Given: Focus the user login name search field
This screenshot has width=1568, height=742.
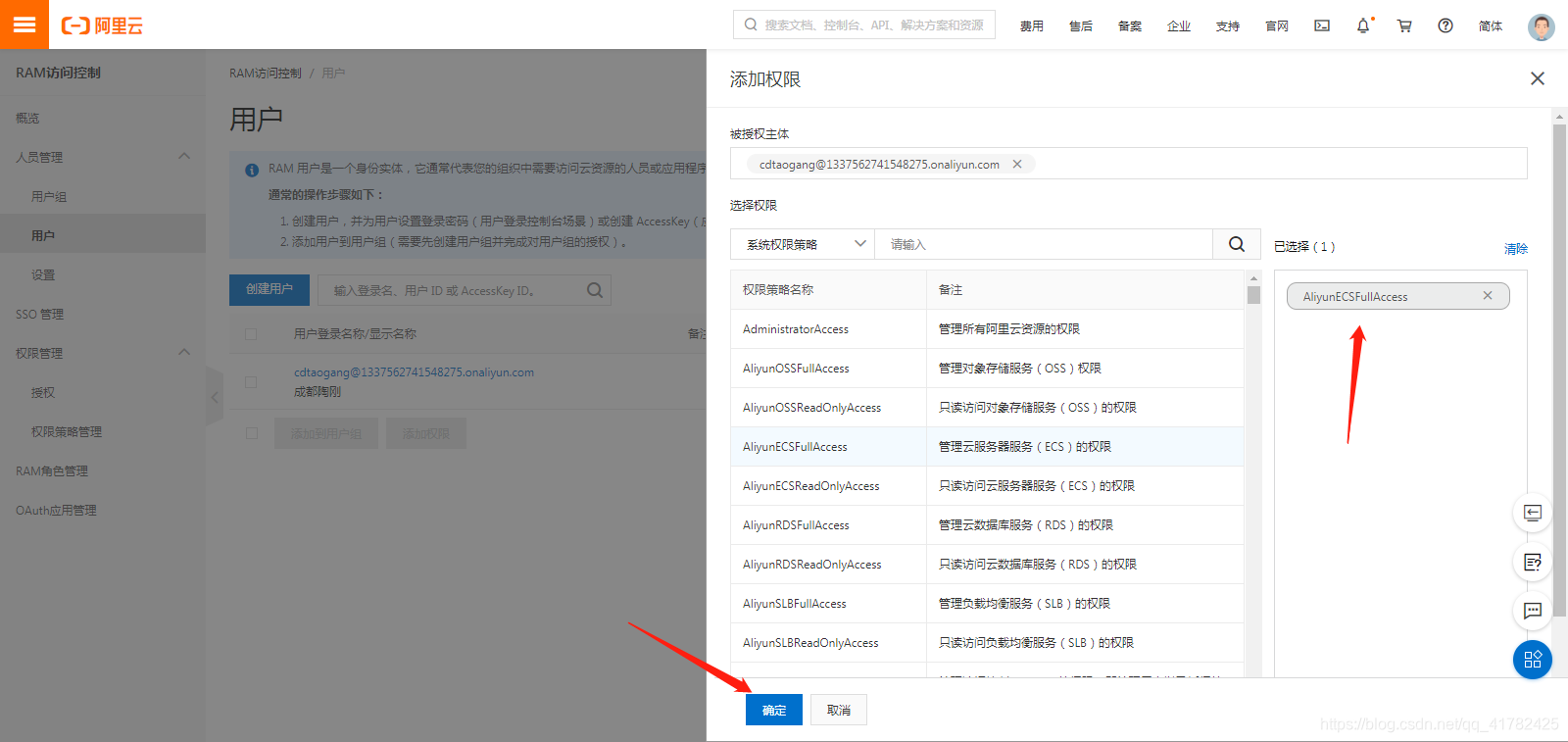Looking at the screenshot, I should click(465, 290).
